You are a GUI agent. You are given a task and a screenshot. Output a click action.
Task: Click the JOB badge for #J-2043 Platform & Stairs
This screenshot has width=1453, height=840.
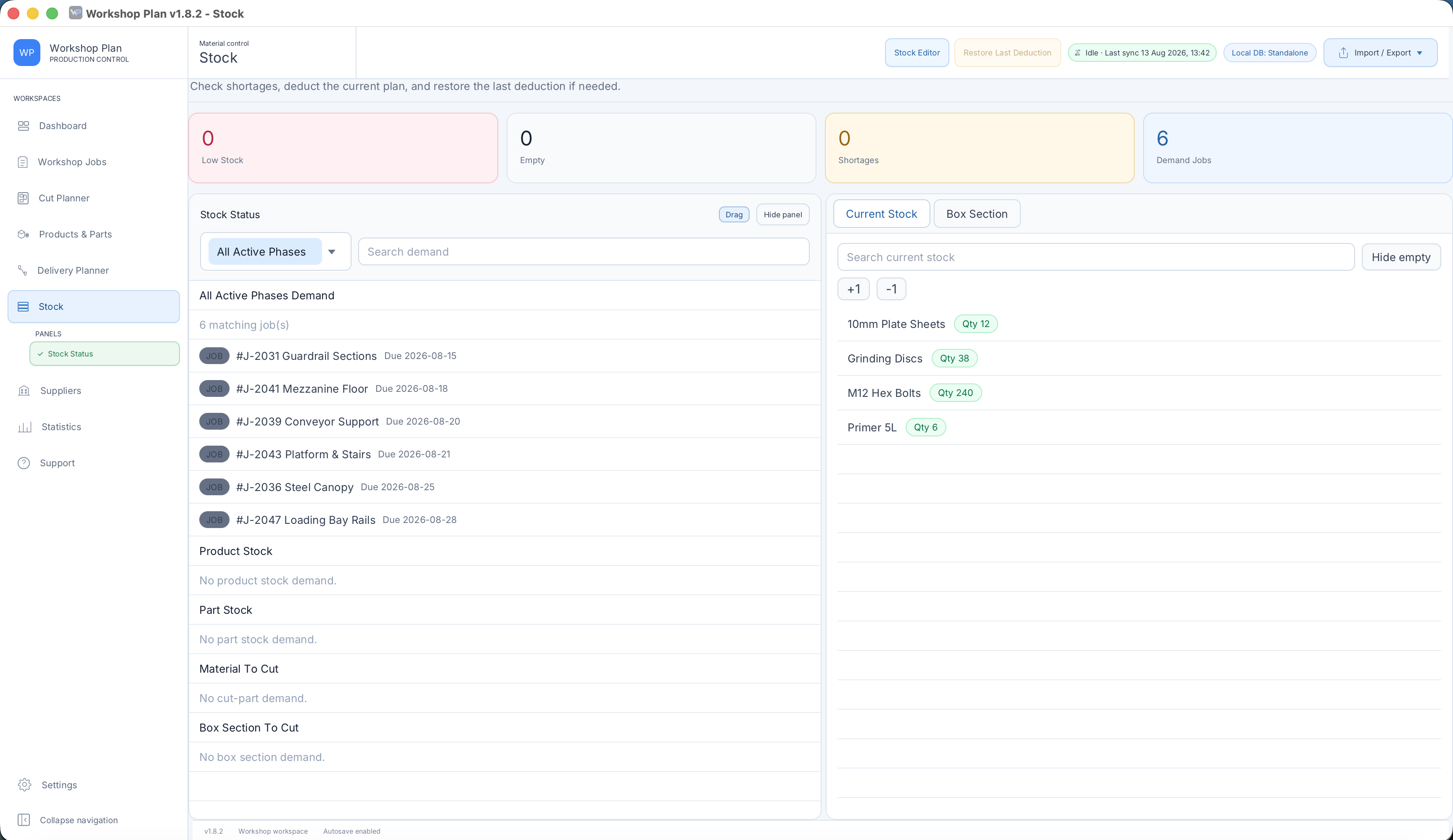pos(214,454)
